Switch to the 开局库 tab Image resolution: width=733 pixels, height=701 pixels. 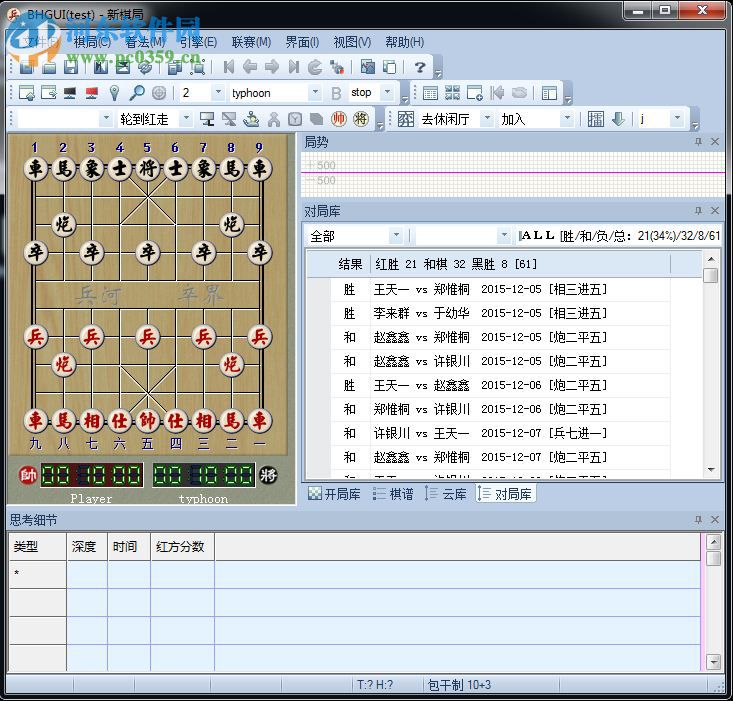coord(335,494)
